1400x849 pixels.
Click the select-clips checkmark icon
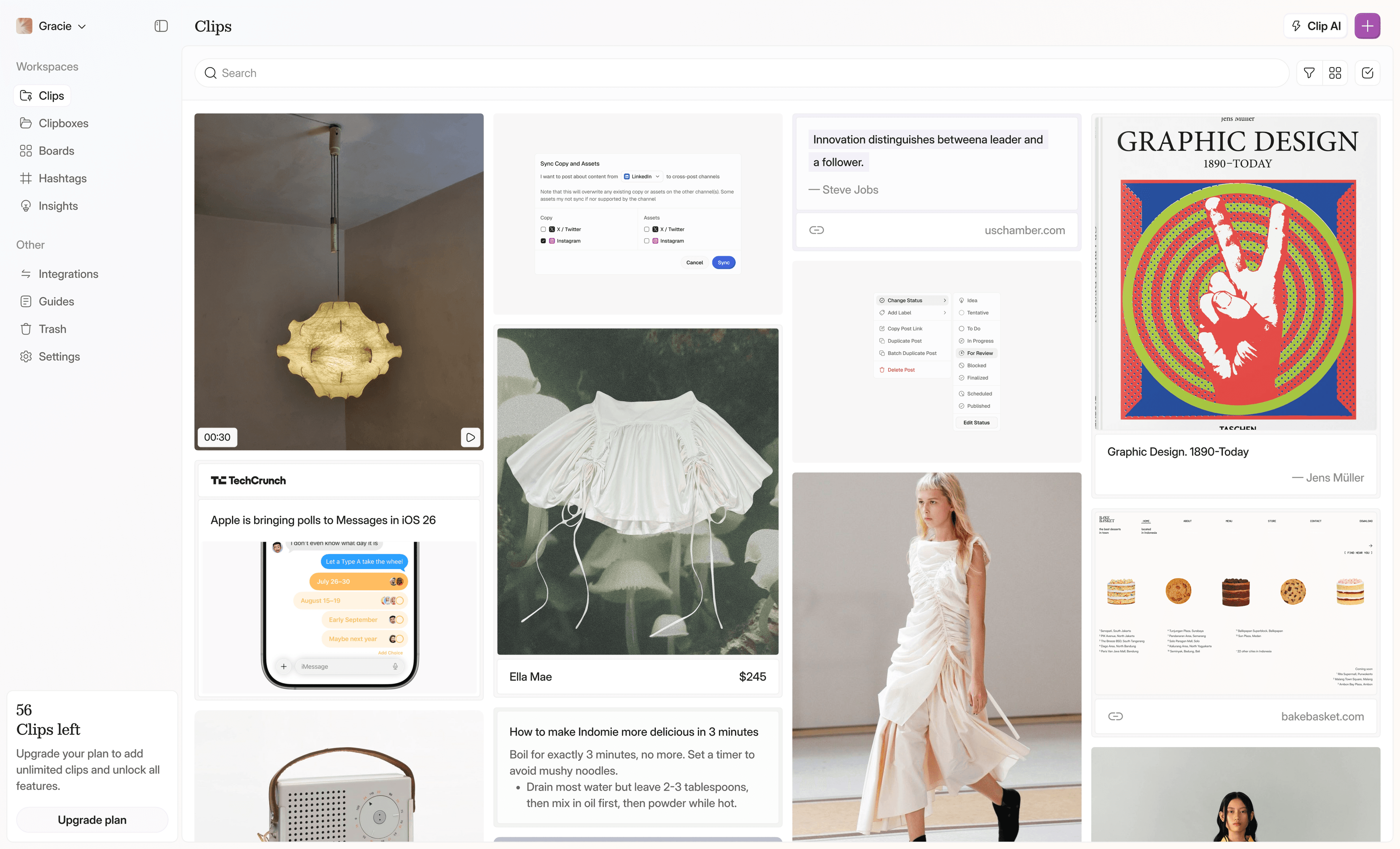(x=1367, y=73)
